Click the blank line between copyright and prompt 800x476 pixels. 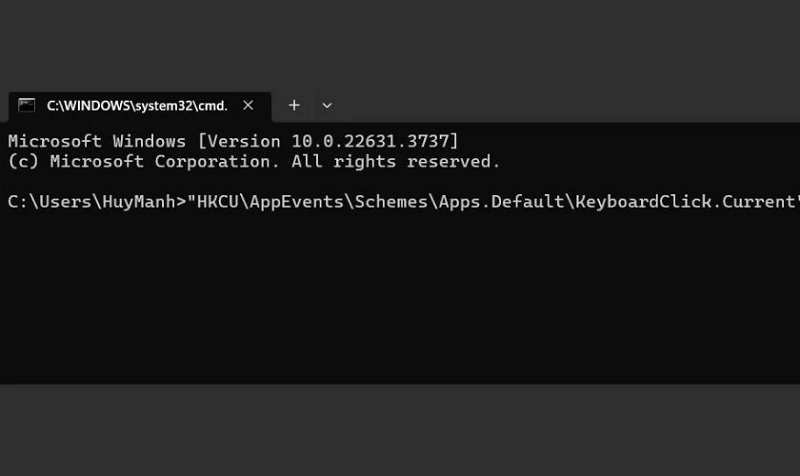tap(300, 182)
